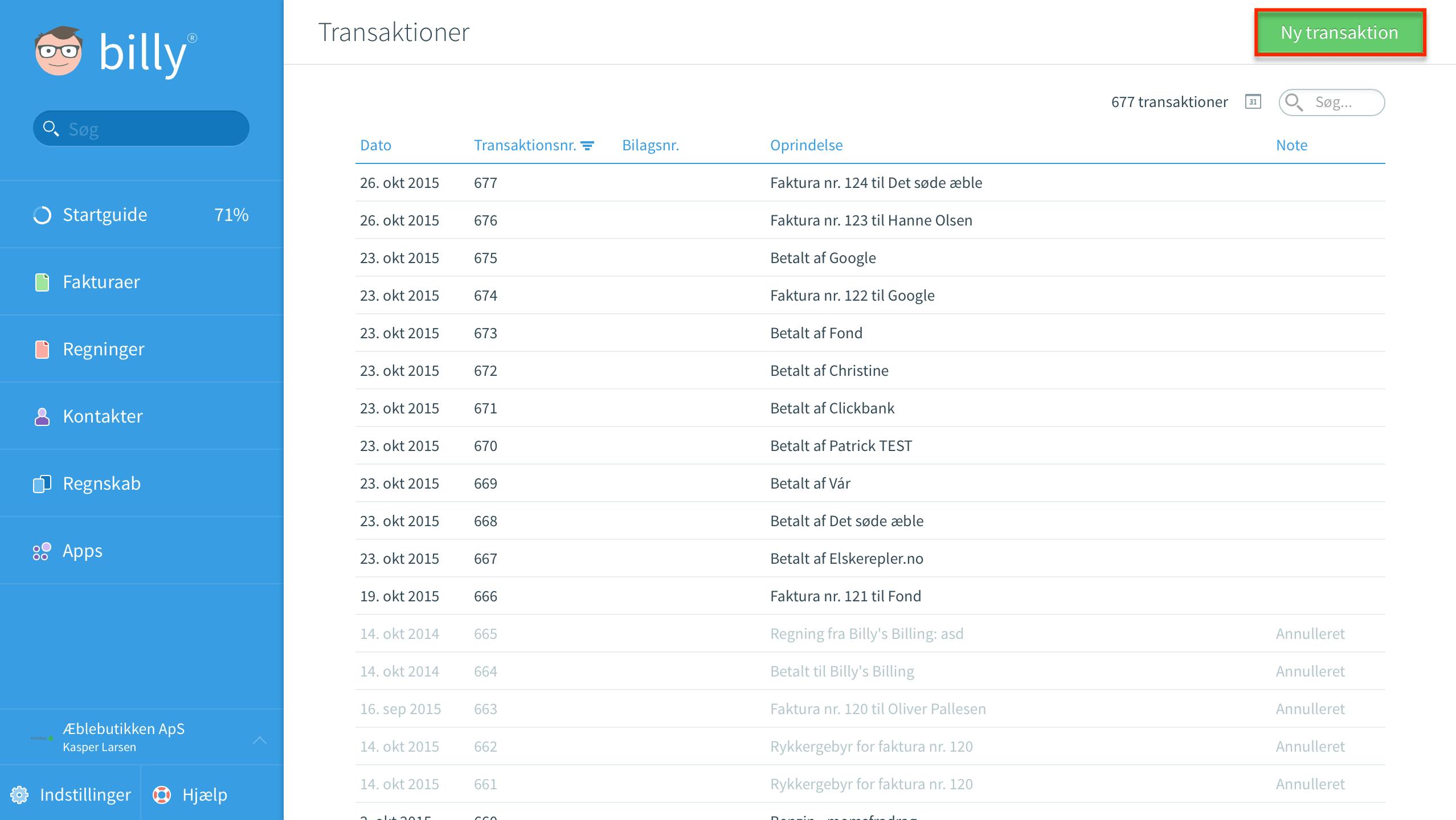The image size is (1456, 820).
Task: Click the magnifier icon in transaction search
Action: (x=1294, y=102)
